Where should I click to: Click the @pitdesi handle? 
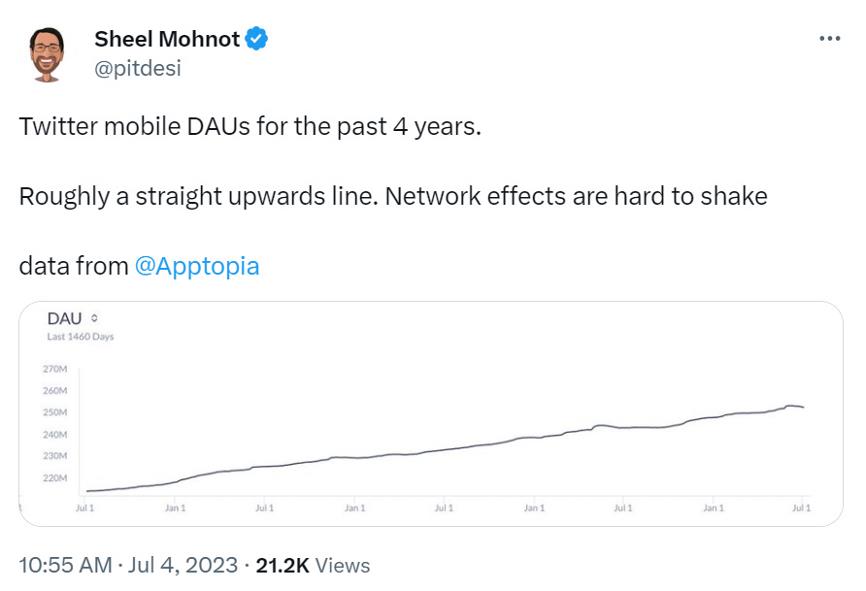(137, 69)
